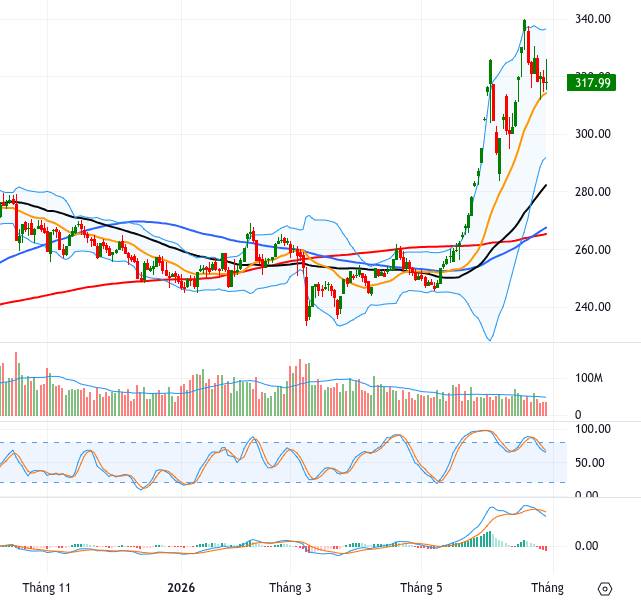Click the 260.00 price scale label
Screen dimensions: 641x602
[593, 249]
